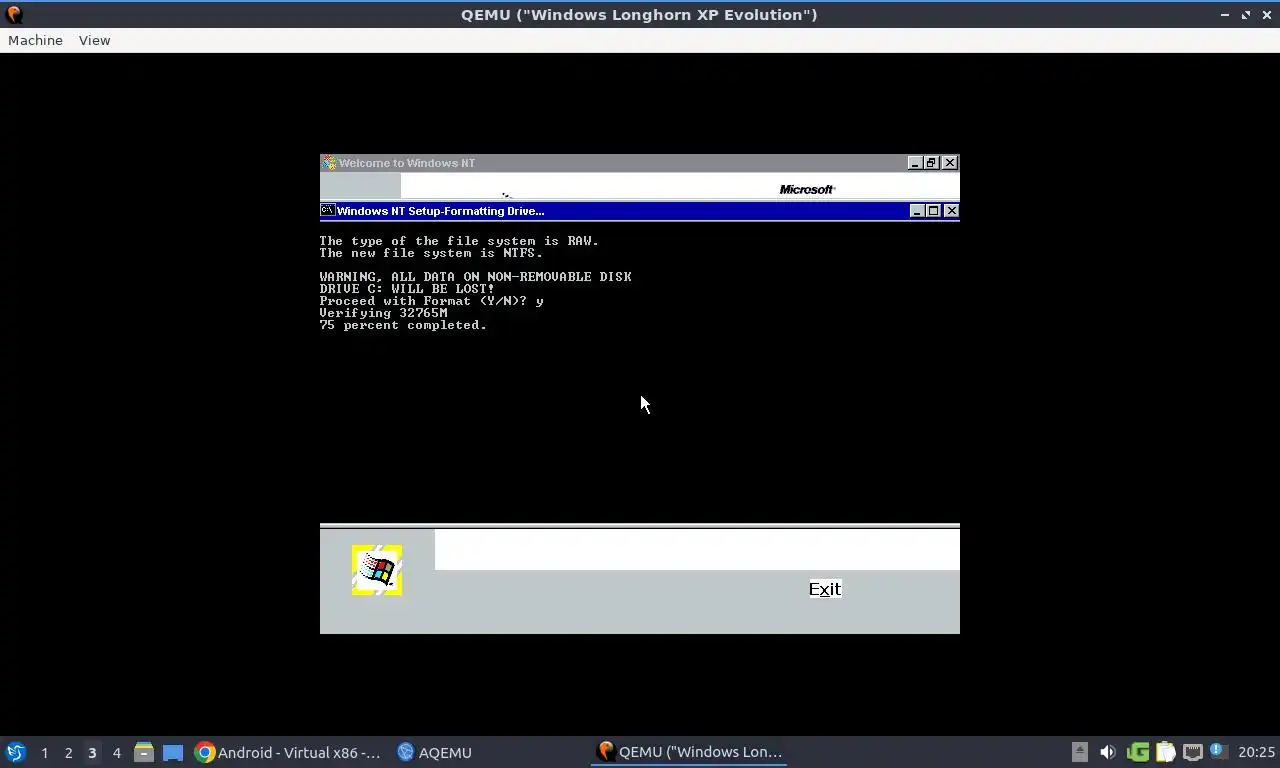
Task: Click the green system monitor tray icon
Action: click(1138, 752)
